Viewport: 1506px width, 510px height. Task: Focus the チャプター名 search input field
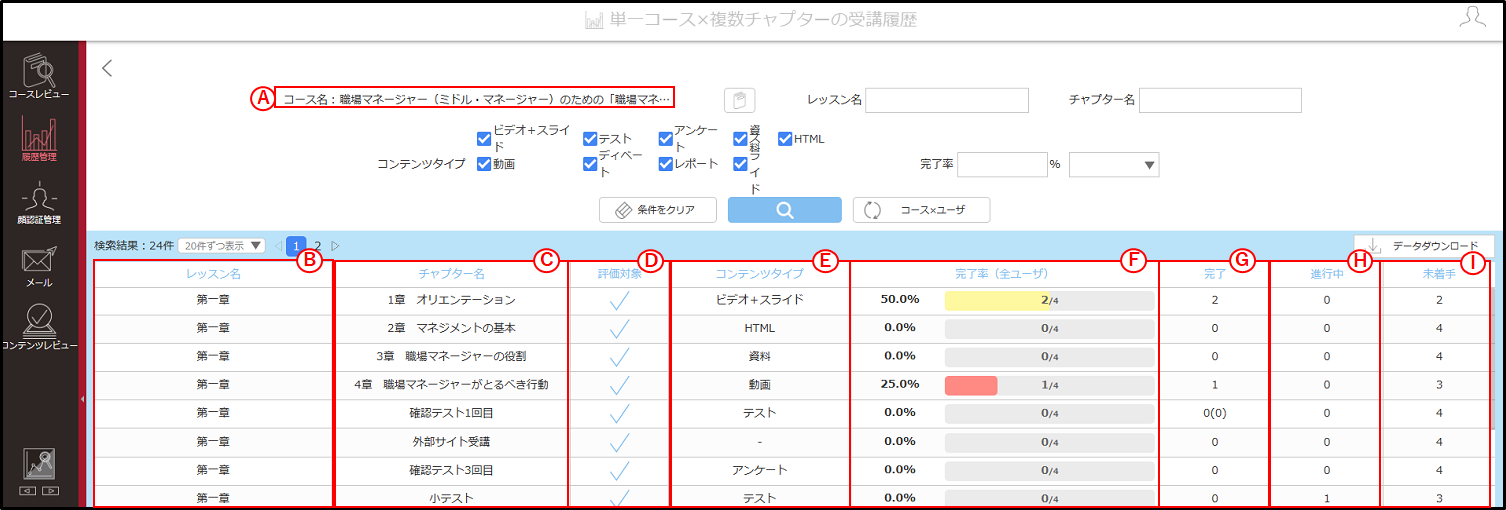(1220, 100)
